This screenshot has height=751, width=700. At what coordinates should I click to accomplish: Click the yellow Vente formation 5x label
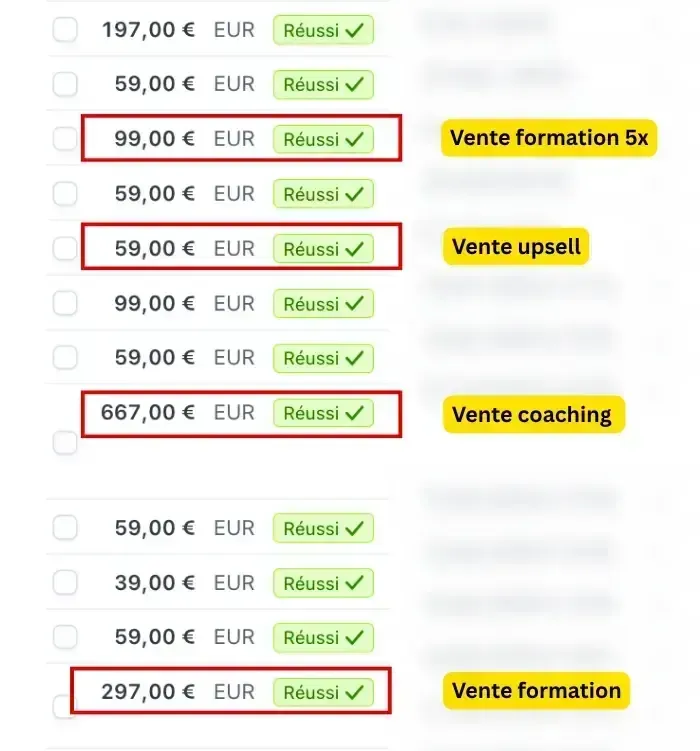548,138
